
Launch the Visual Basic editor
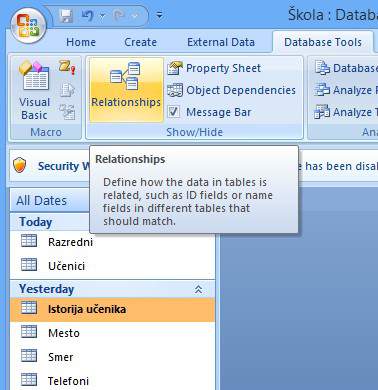35,90
